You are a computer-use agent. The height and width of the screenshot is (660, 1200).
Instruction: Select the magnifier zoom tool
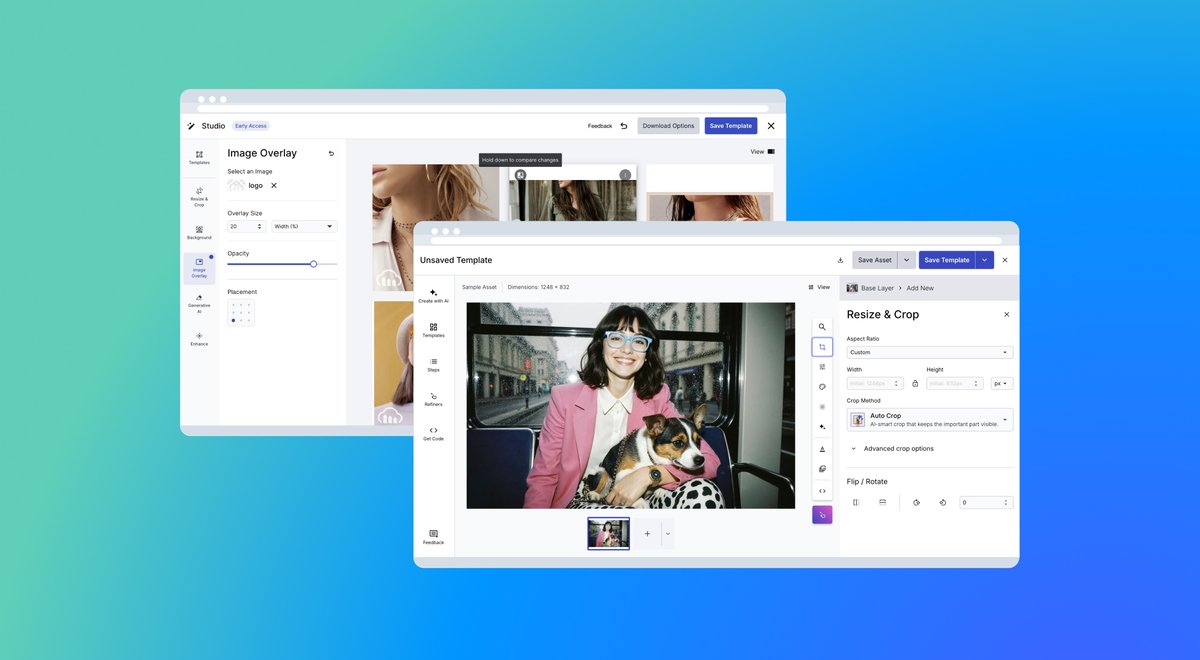click(822, 327)
